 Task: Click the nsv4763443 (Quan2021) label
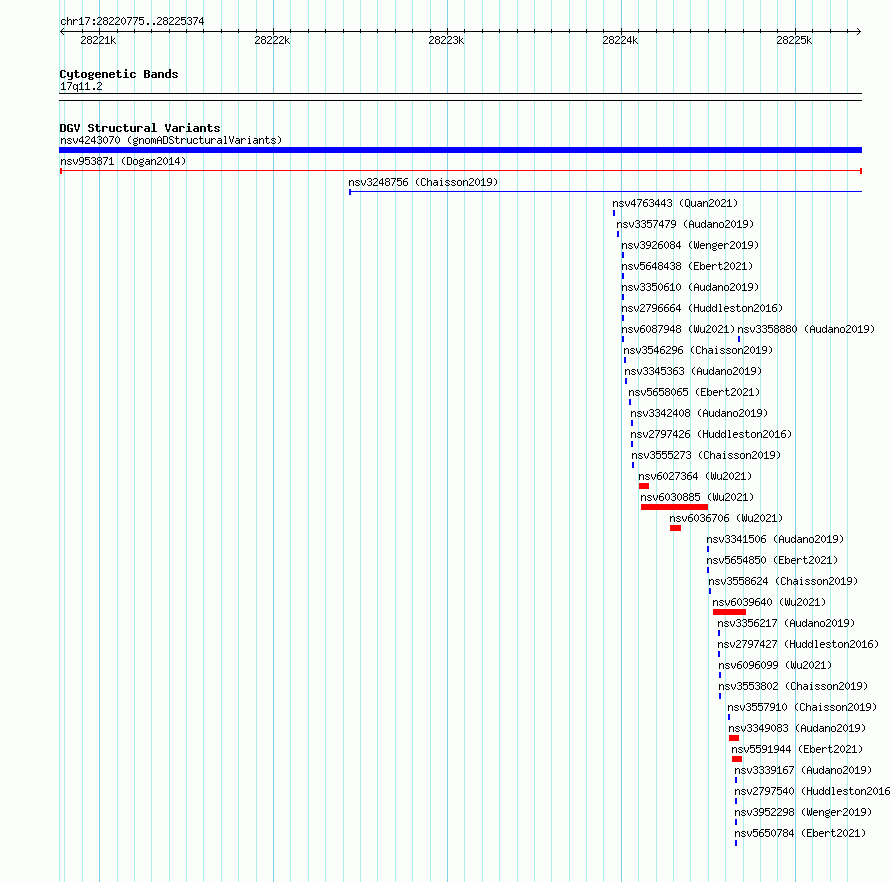[x=675, y=203]
